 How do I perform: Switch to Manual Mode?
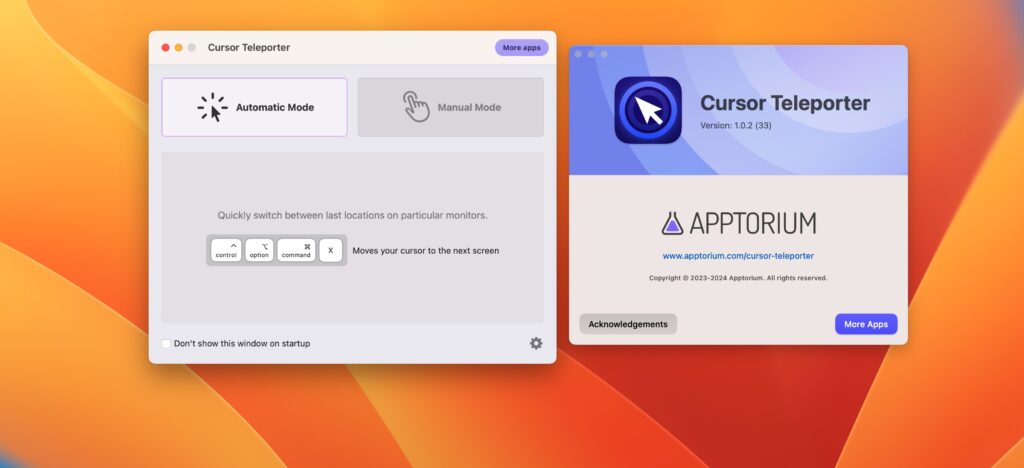[x=451, y=107]
